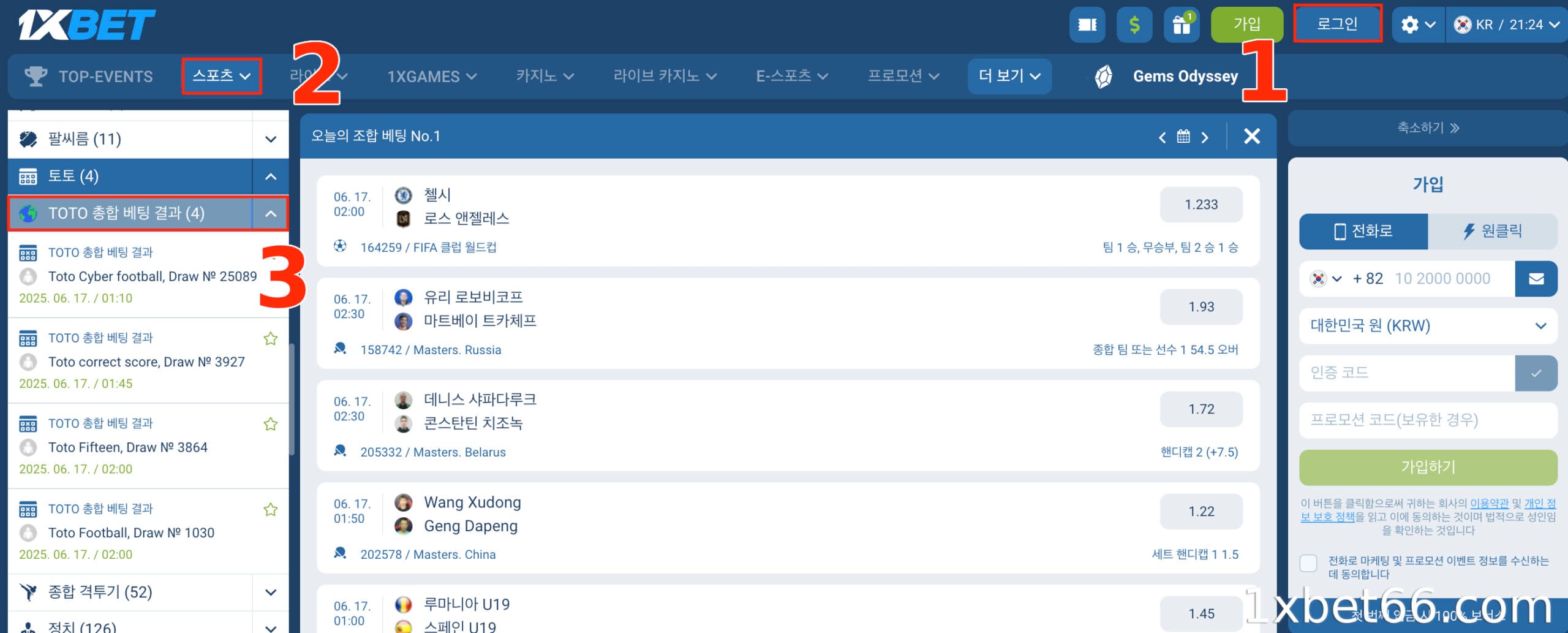1568x633 pixels.
Task: Open the 이용약관 terms link
Action: (1489, 504)
